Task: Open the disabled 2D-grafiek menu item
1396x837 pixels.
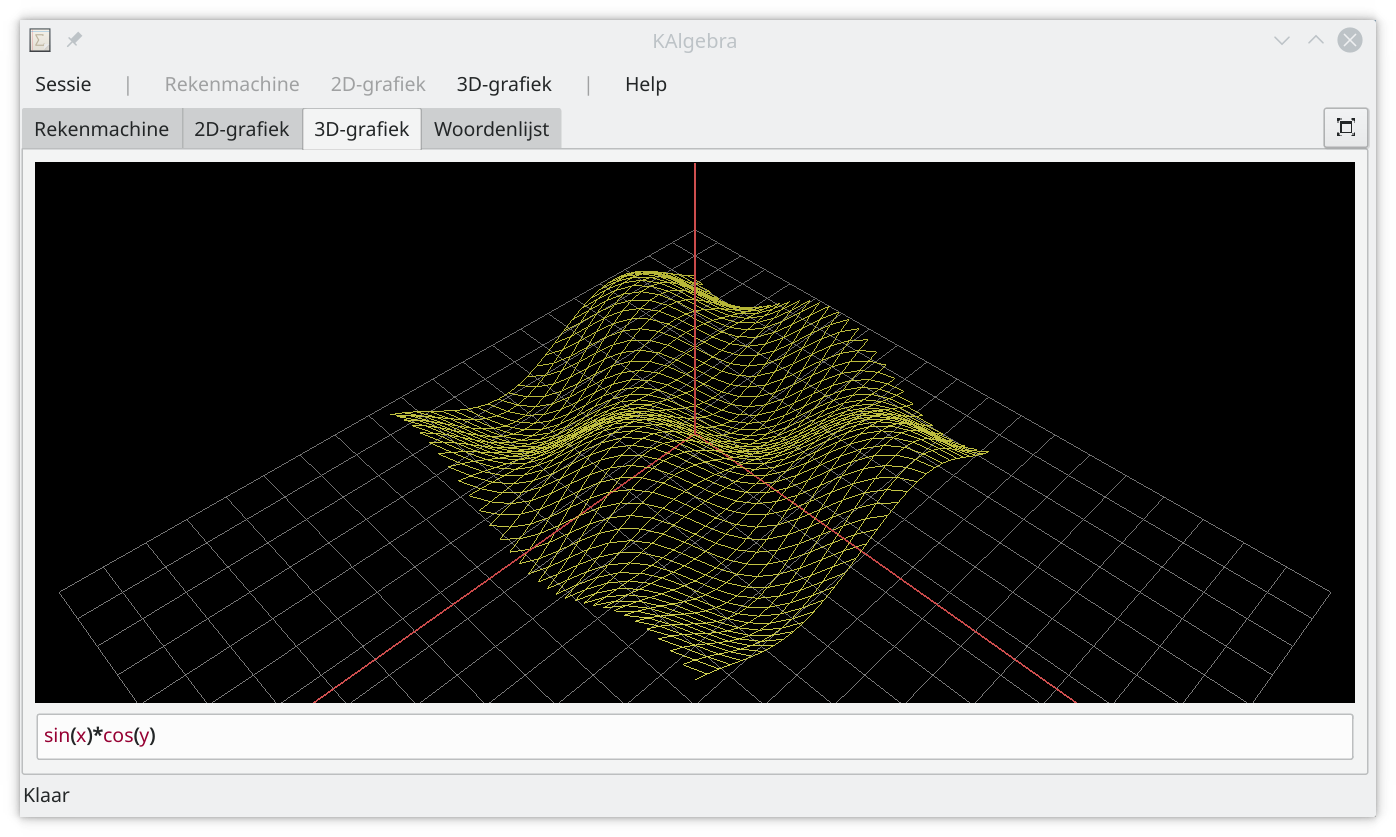Action: [378, 85]
